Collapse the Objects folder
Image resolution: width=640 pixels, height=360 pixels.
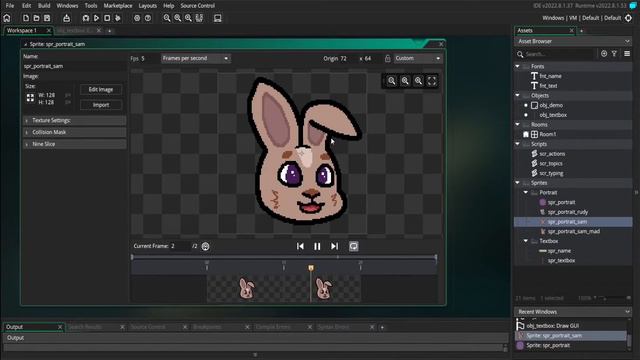pos(518,96)
